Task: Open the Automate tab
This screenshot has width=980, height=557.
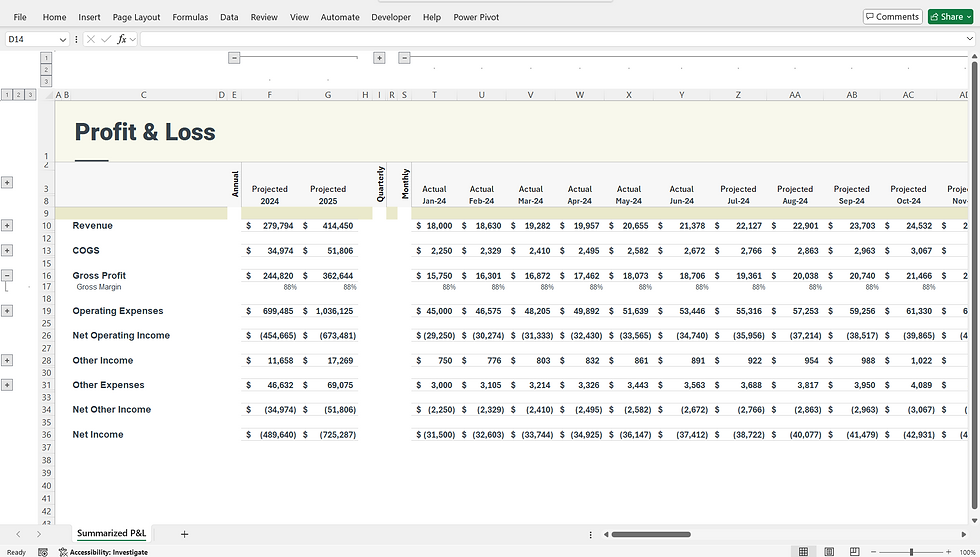Action: tap(340, 17)
